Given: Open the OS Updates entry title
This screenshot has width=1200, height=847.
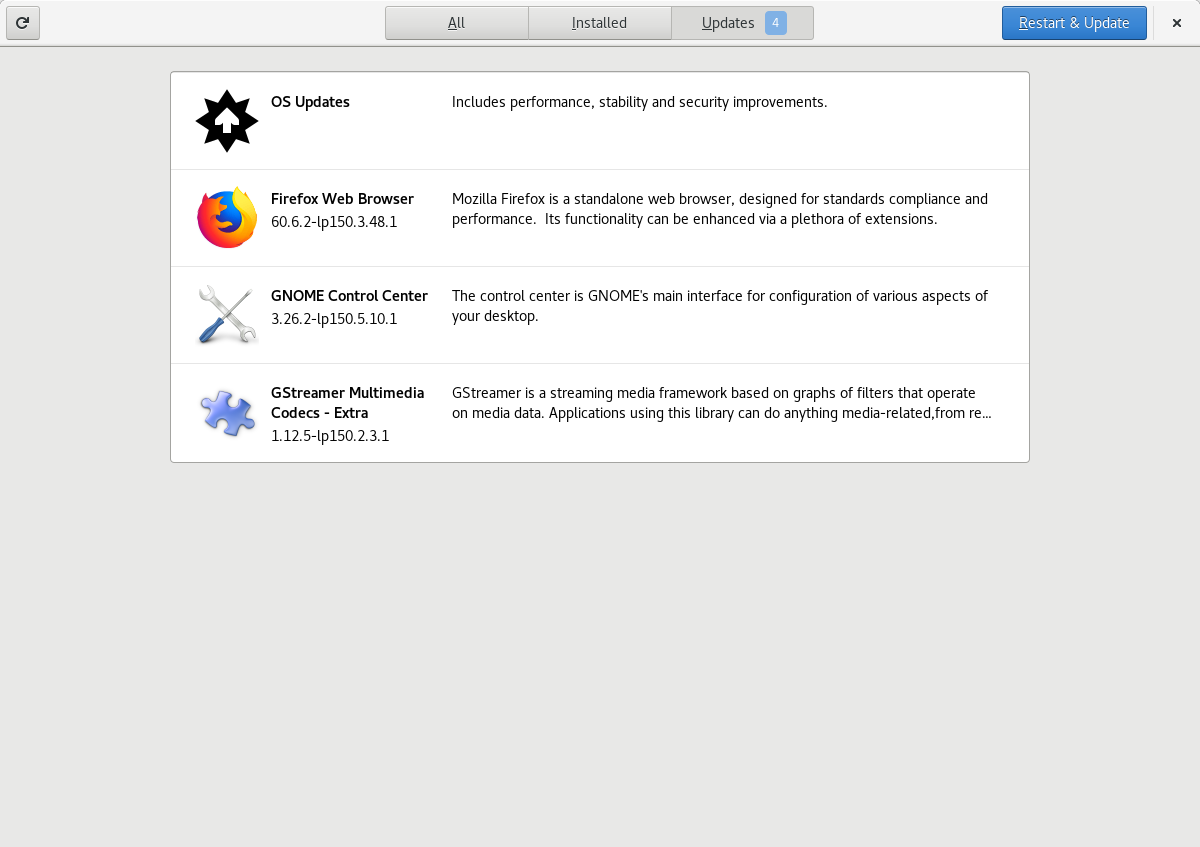Looking at the screenshot, I should click(x=310, y=102).
